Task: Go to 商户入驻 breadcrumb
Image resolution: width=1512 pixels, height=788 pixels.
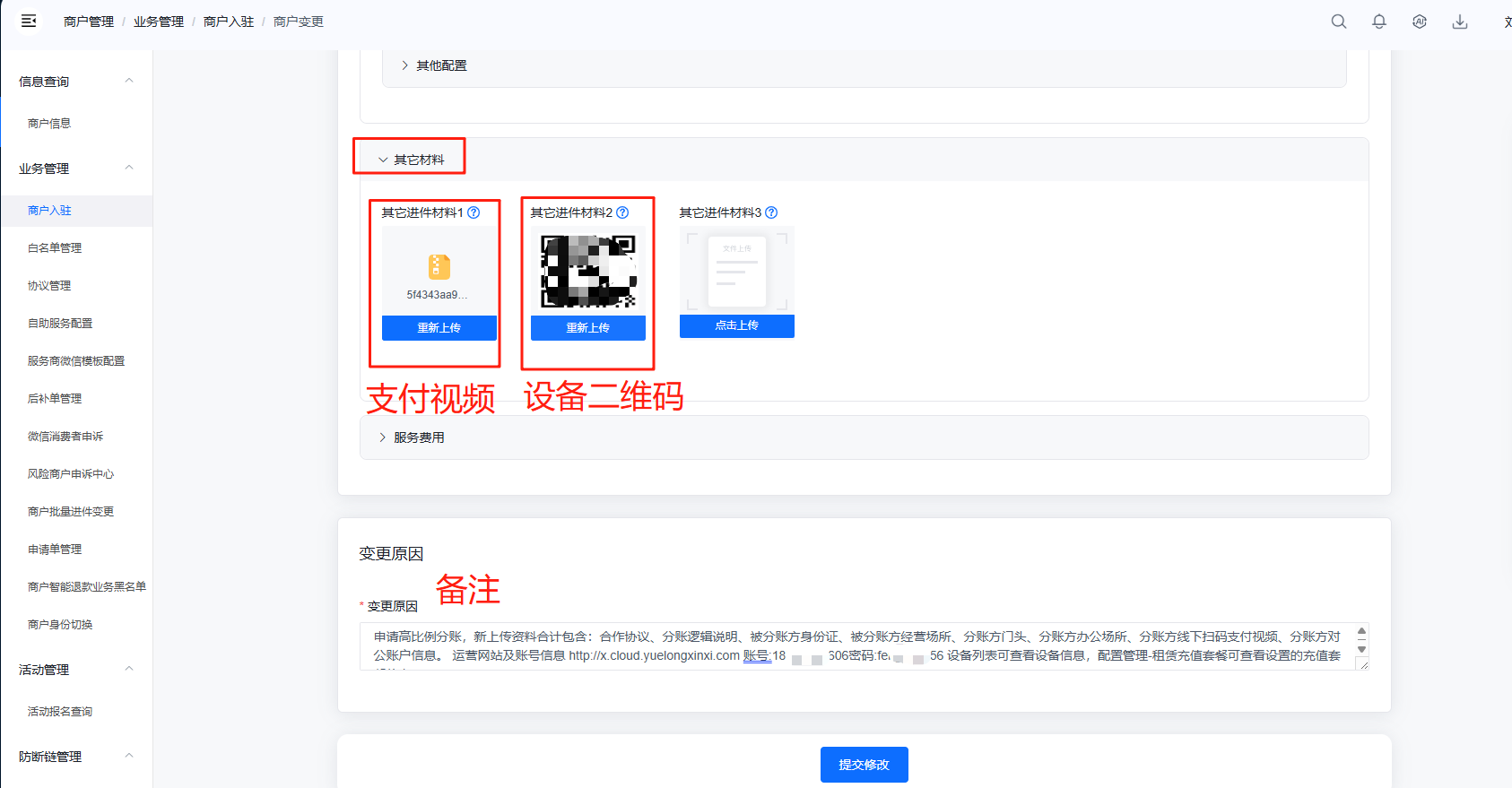Action: tap(229, 22)
